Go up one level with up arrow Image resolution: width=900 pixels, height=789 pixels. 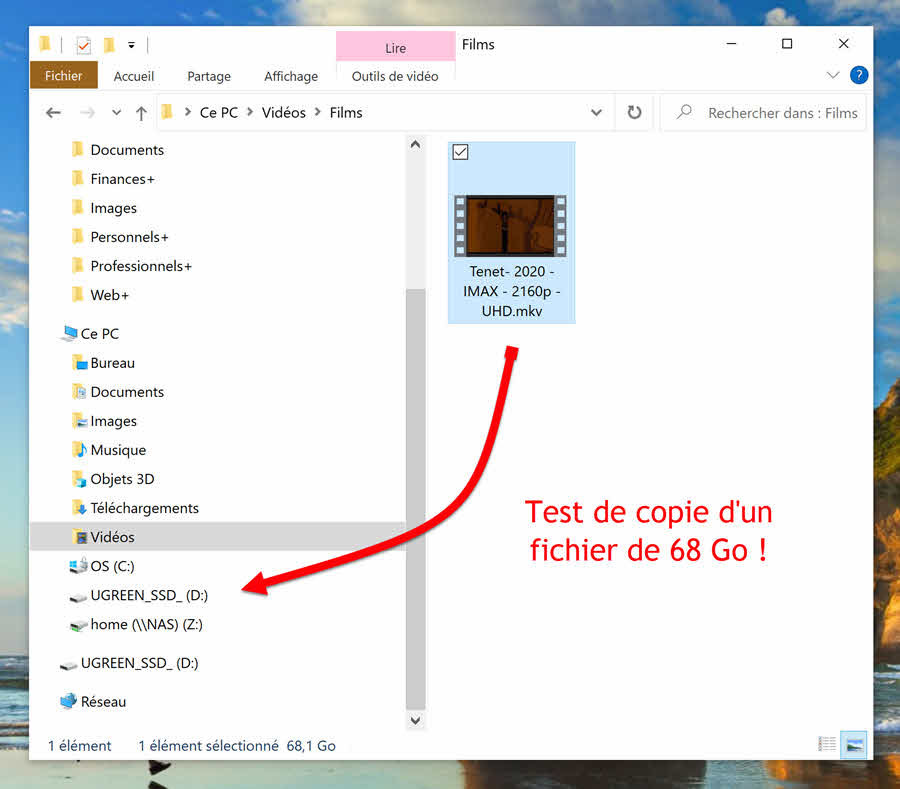141,112
